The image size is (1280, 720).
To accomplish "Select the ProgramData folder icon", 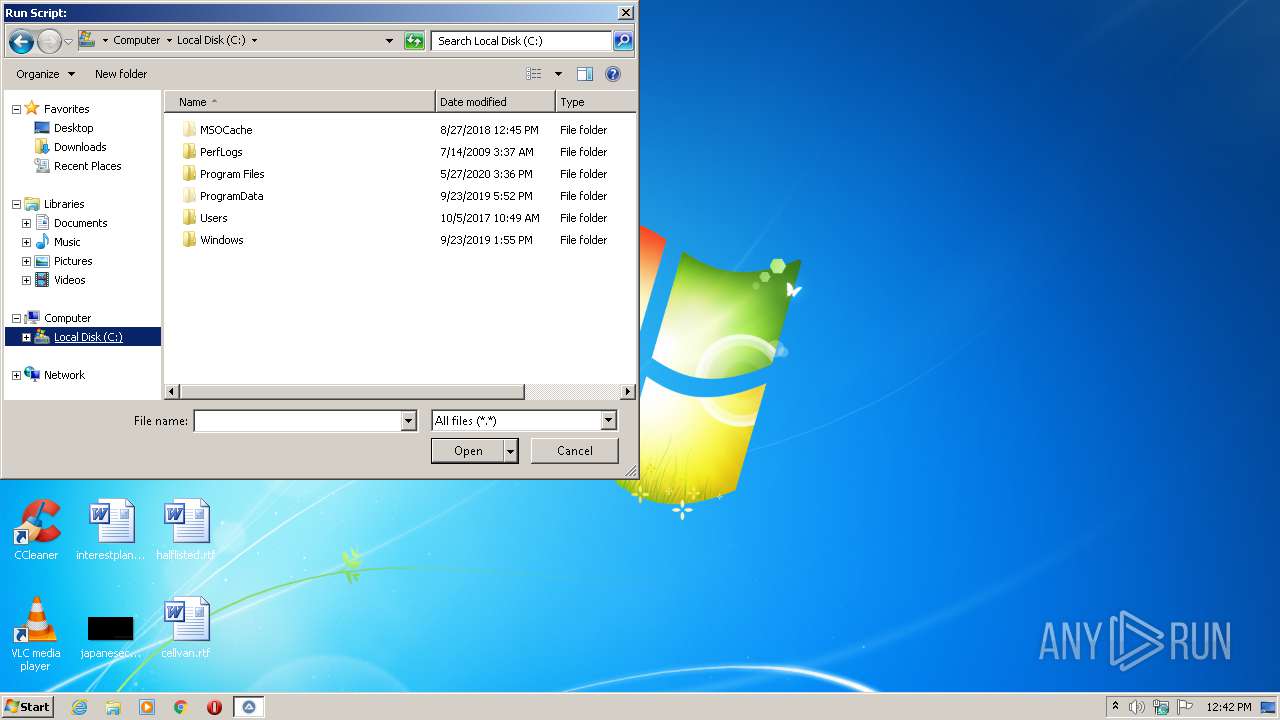I will click(189, 196).
